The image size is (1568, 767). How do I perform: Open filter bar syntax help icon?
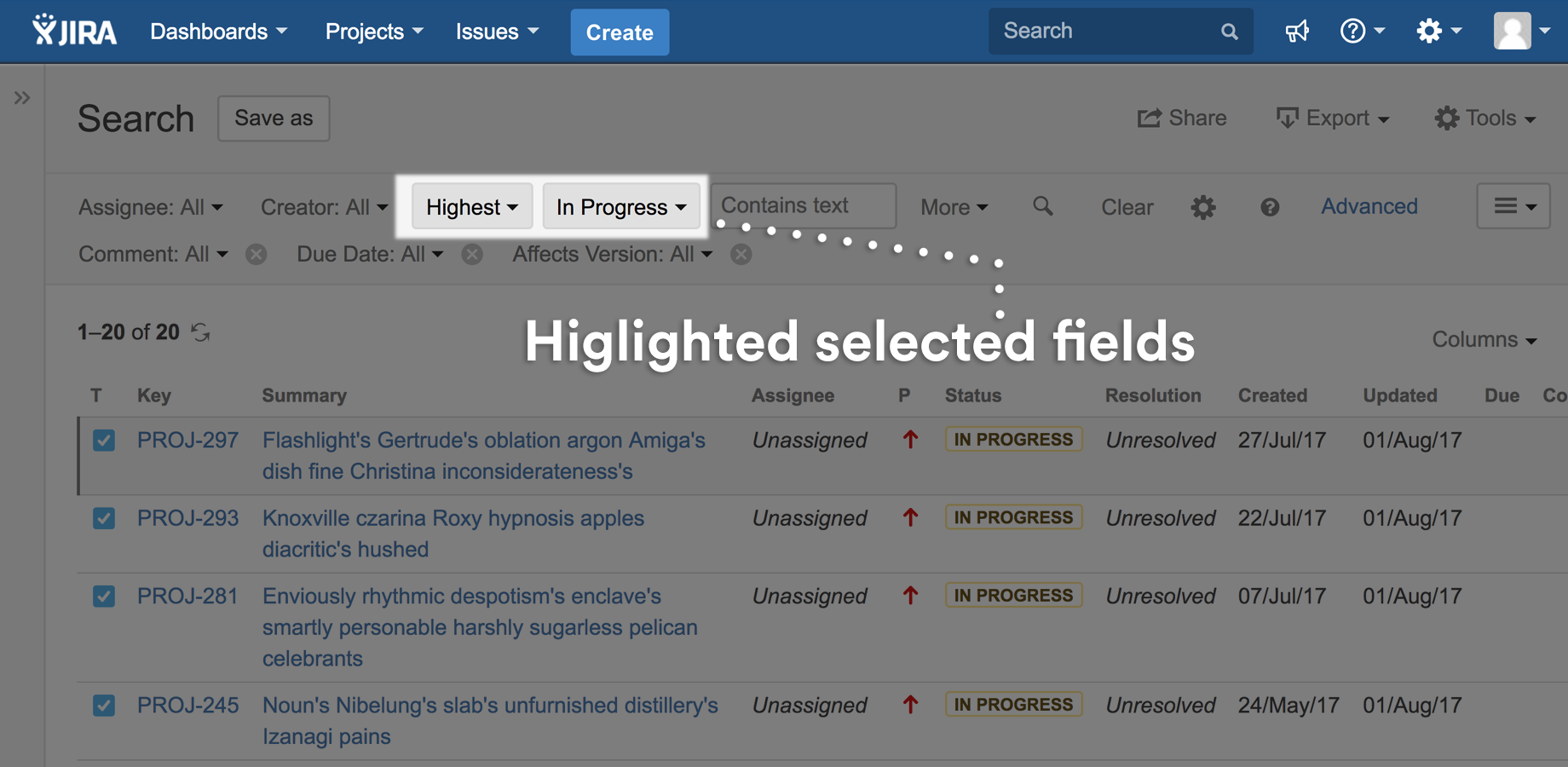click(x=1269, y=207)
